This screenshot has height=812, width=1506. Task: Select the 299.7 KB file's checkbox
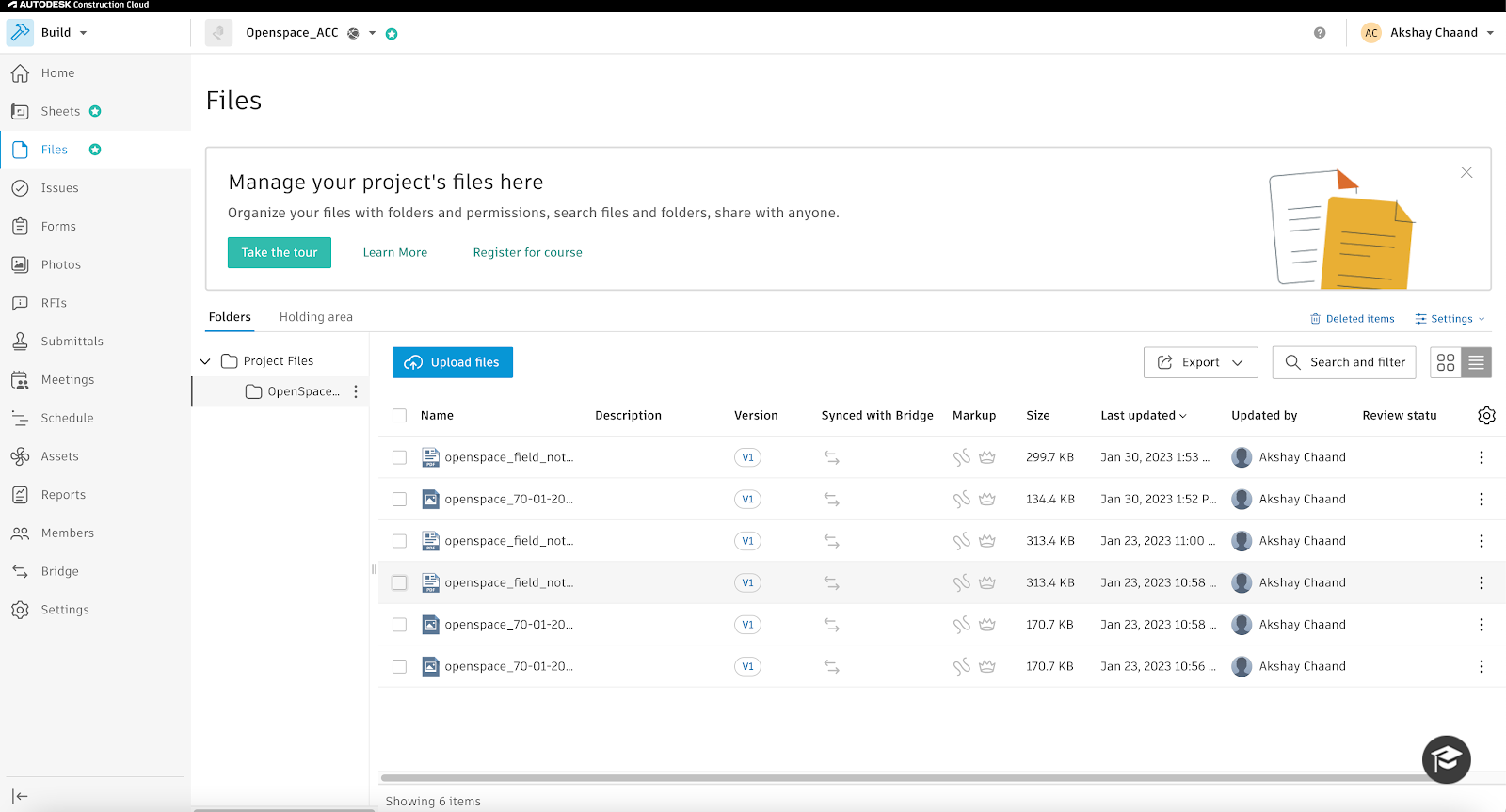coord(400,457)
